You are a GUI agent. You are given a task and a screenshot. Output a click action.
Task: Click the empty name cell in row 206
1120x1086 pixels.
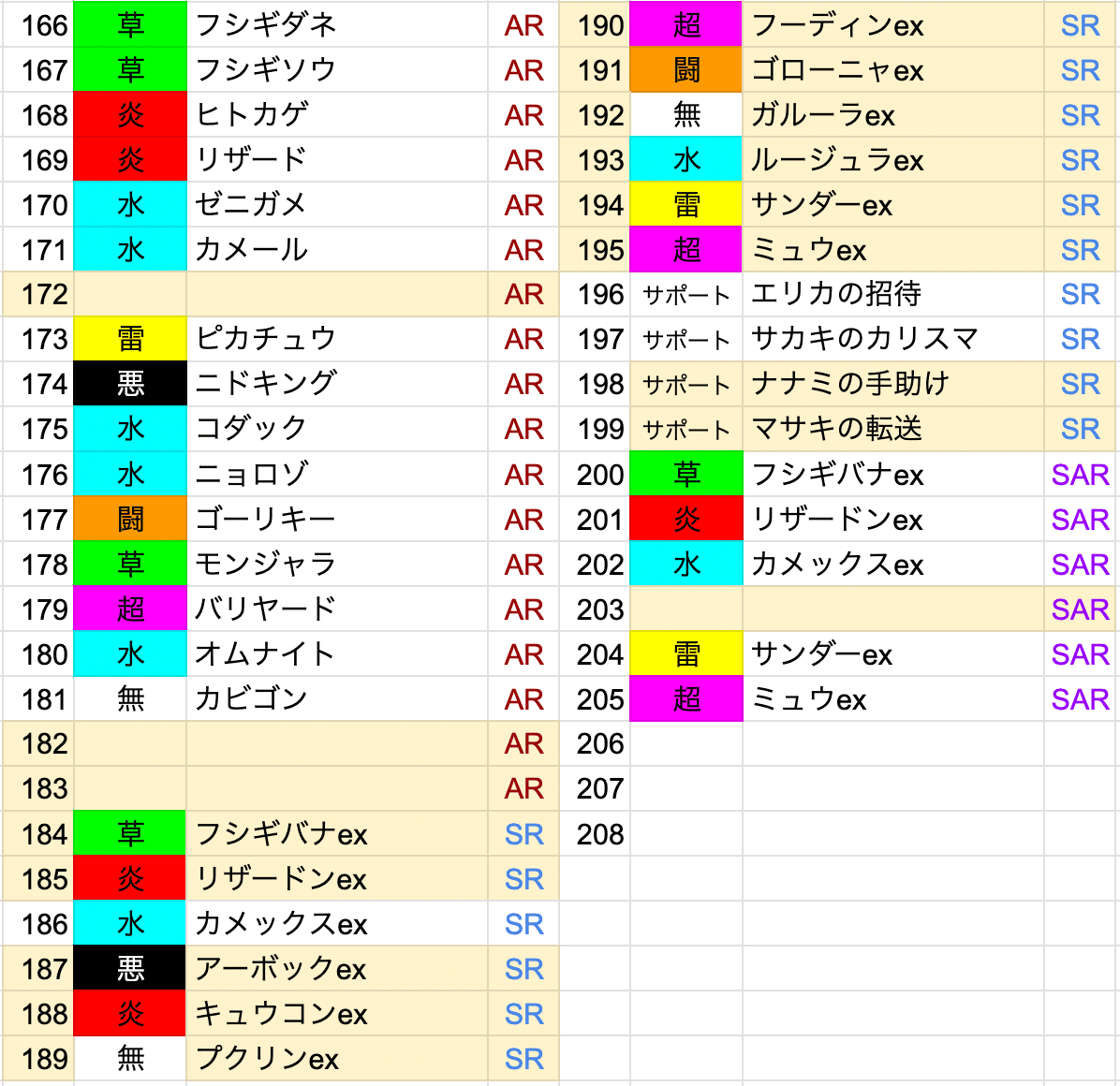click(892, 744)
